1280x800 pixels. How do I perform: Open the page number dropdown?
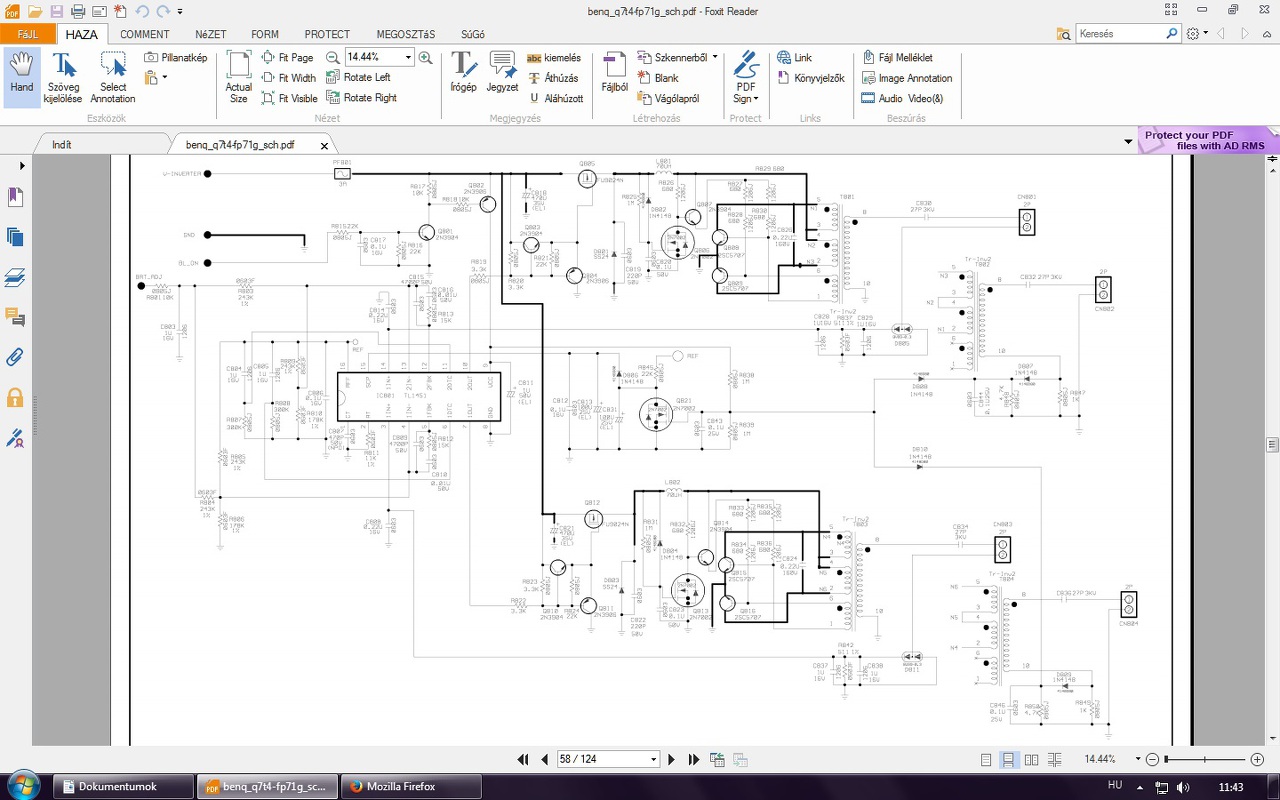pos(653,760)
